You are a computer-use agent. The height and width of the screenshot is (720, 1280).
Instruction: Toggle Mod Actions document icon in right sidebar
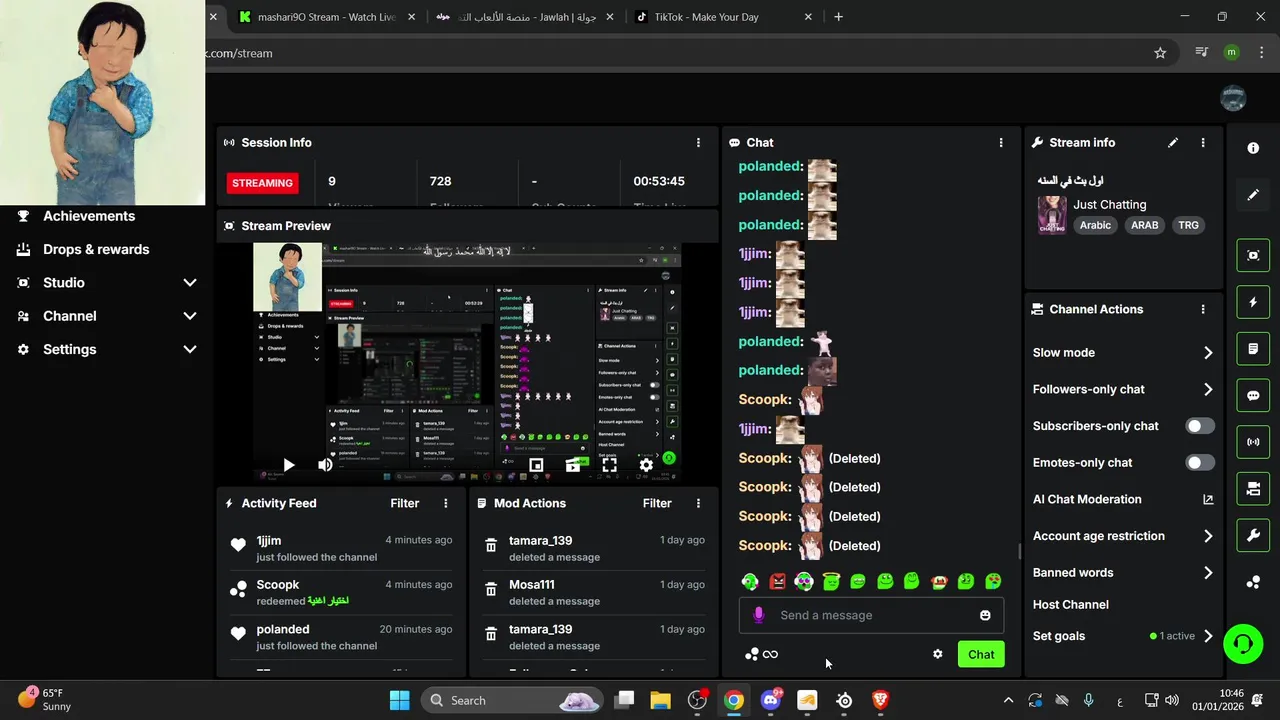click(x=1253, y=349)
